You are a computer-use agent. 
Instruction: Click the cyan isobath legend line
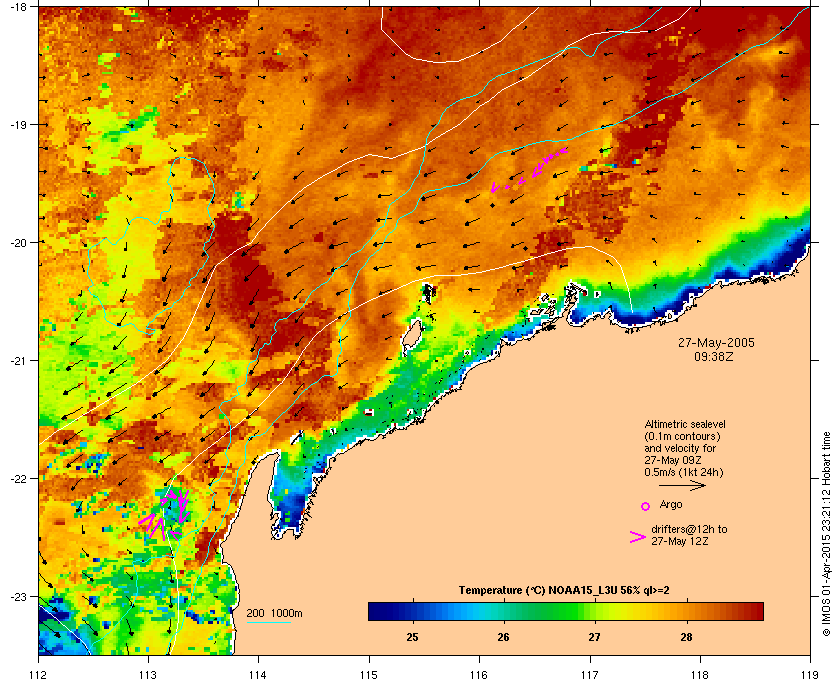pos(268,622)
